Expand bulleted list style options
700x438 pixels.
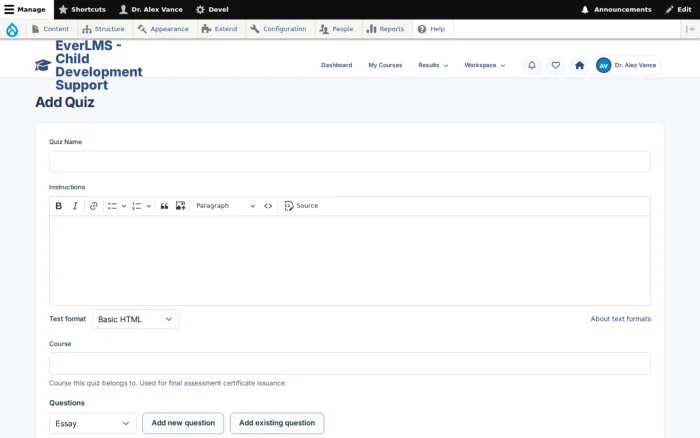tap(124, 206)
